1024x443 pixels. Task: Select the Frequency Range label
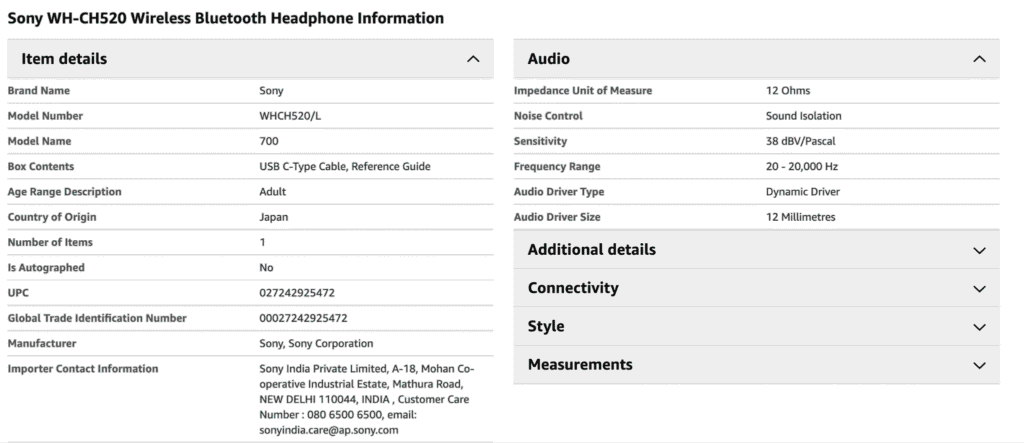(x=556, y=167)
